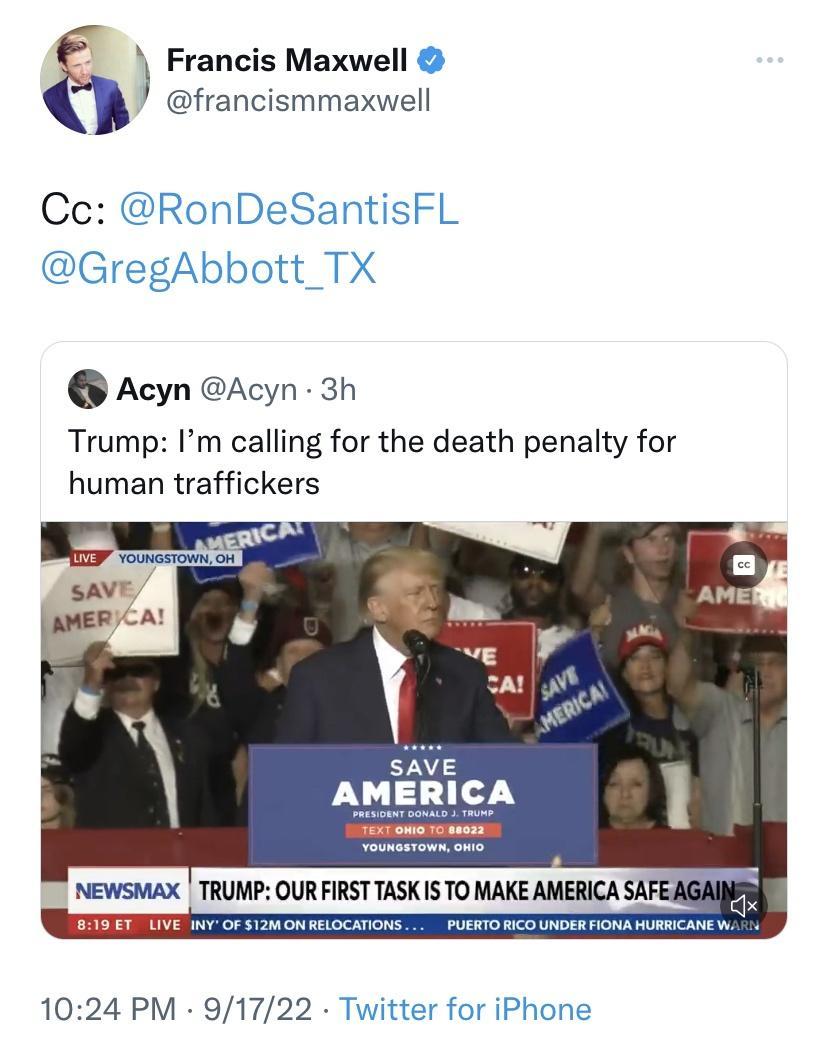Viewport: 828px width, 1044px height.
Task: Click the Twitter for iPhone source link
Action: [466, 1009]
